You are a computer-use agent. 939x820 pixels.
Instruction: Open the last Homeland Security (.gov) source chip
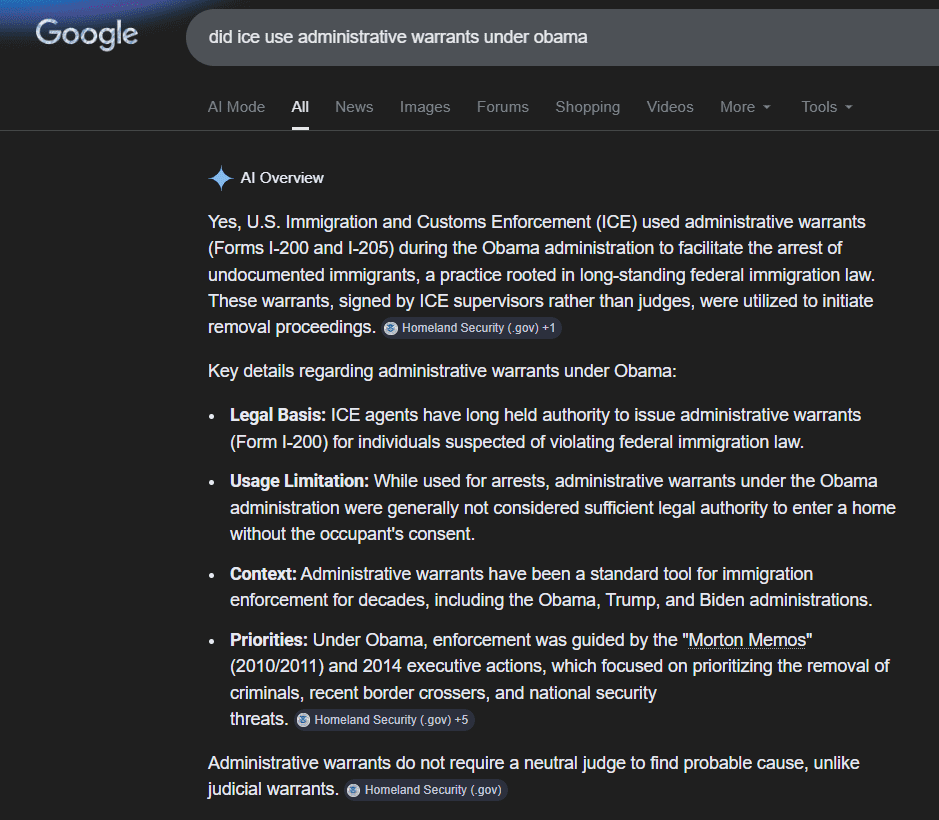coord(426,790)
